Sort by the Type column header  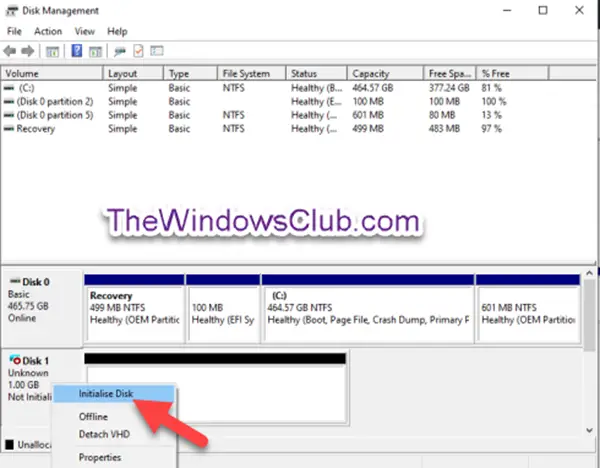pyautogui.click(x=191, y=73)
